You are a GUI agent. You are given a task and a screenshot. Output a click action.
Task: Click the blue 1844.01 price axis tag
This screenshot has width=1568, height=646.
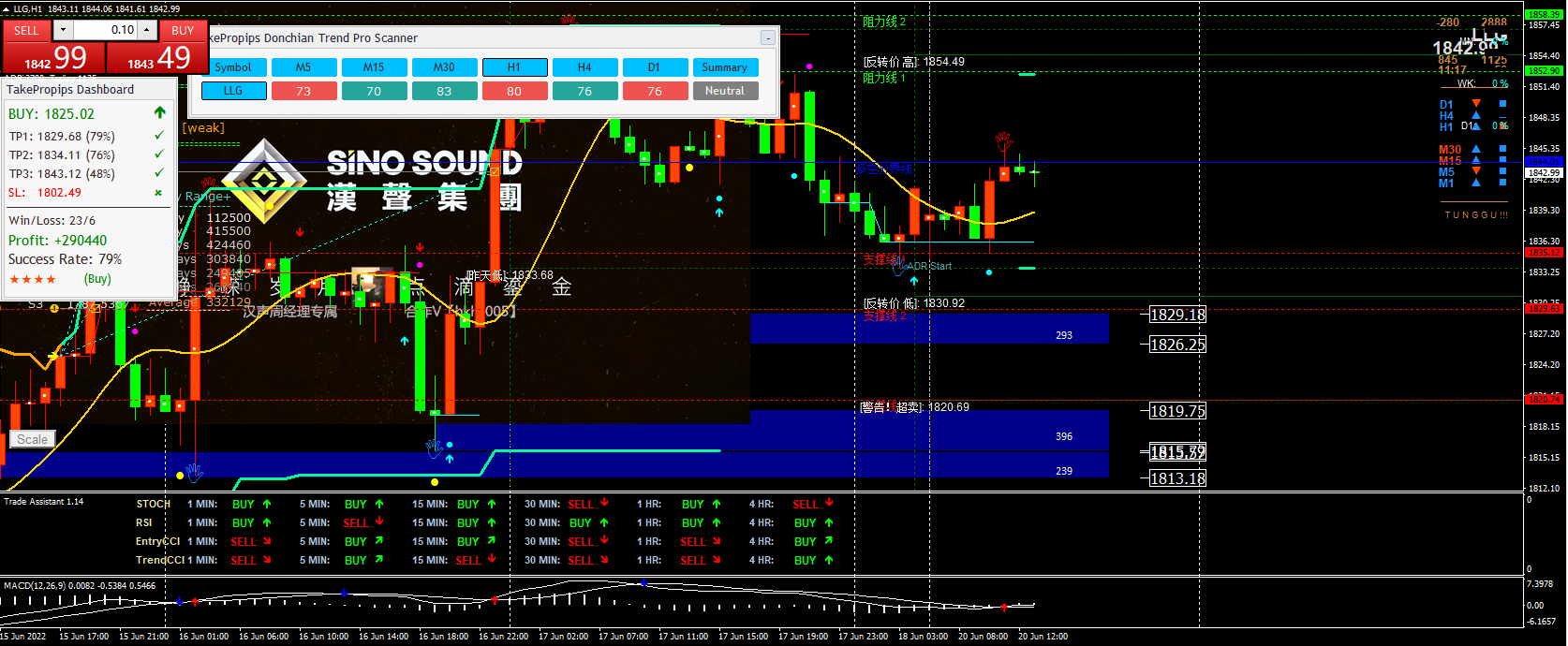click(1544, 162)
